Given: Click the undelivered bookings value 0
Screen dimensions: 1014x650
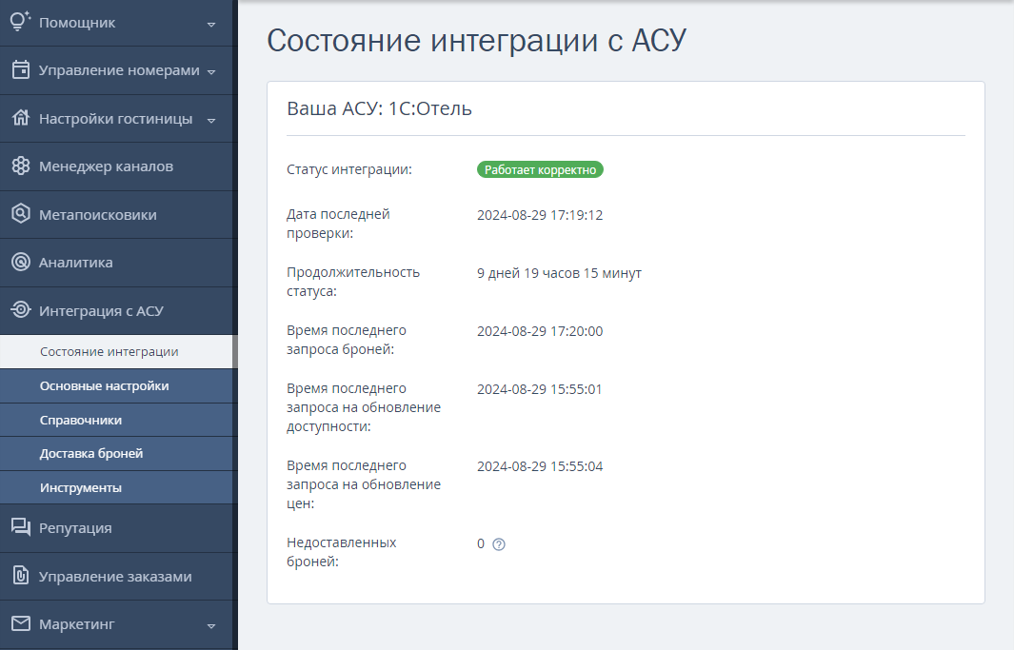Looking at the screenshot, I should click(480, 544).
